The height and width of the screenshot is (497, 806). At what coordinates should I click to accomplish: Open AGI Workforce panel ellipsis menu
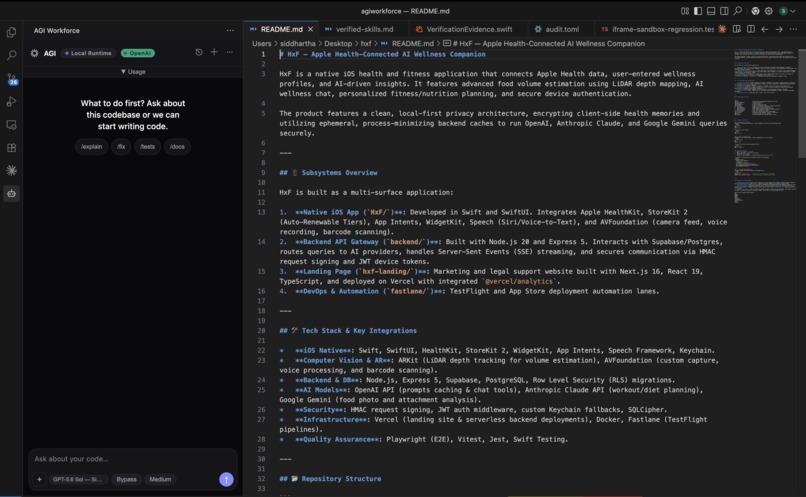230,30
